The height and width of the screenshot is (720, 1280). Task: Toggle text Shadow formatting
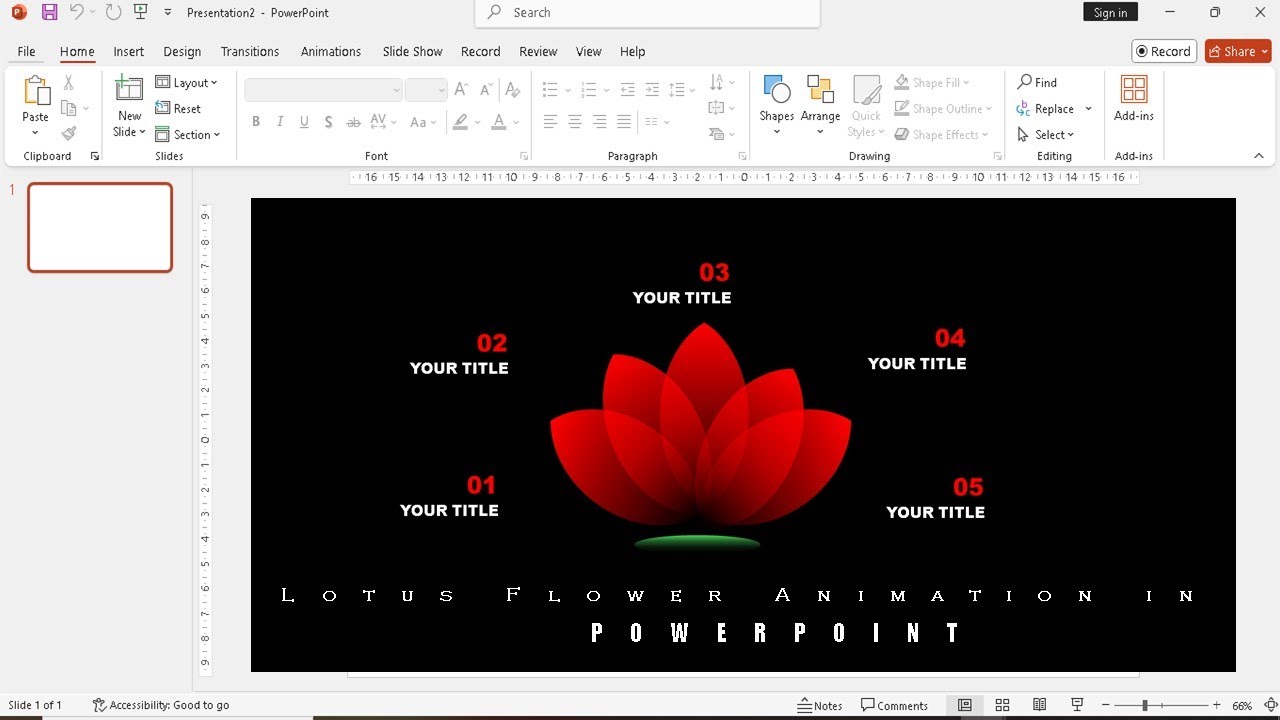point(328,122)
